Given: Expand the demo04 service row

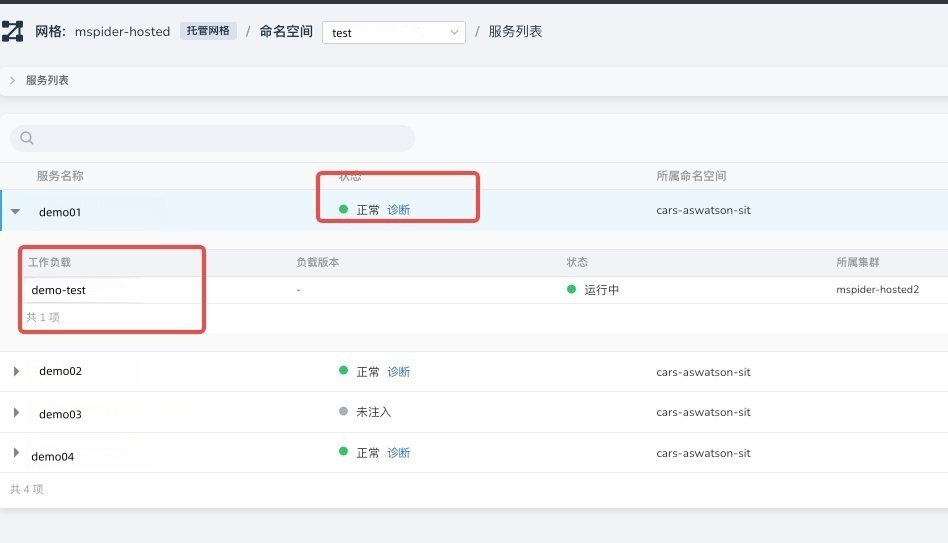Looking at the screenshot, I should tap(16, 453).
